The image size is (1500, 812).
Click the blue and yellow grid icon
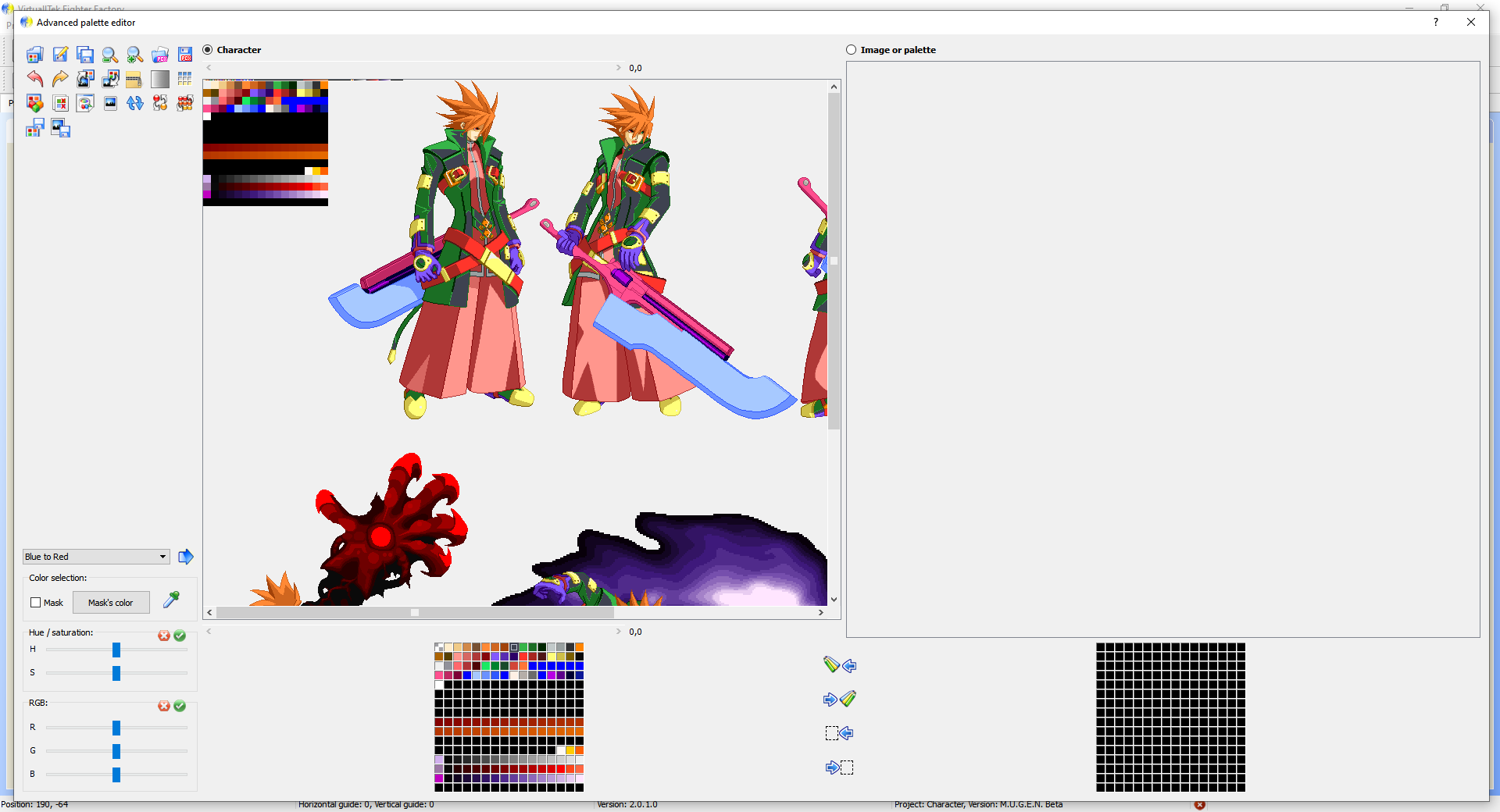click(185, 79)
